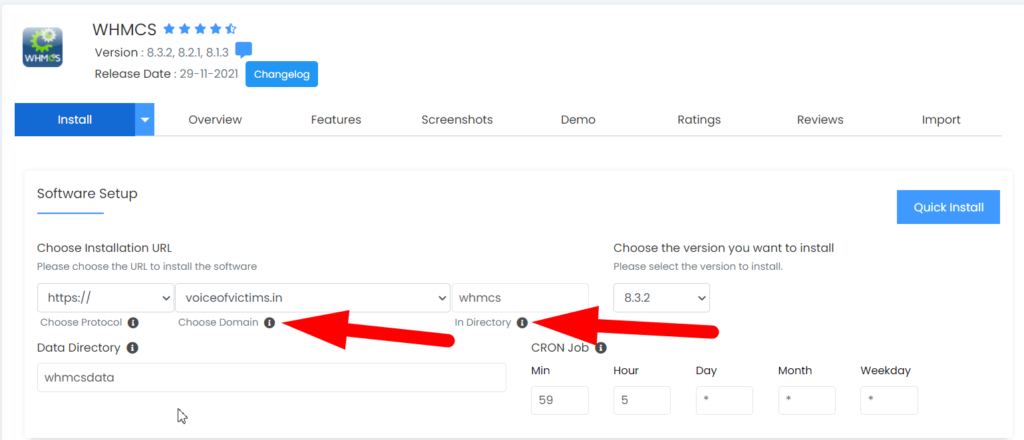Expand the Install tab dropdown arrow
1024x440 pixels.
(x=145, y=119)
